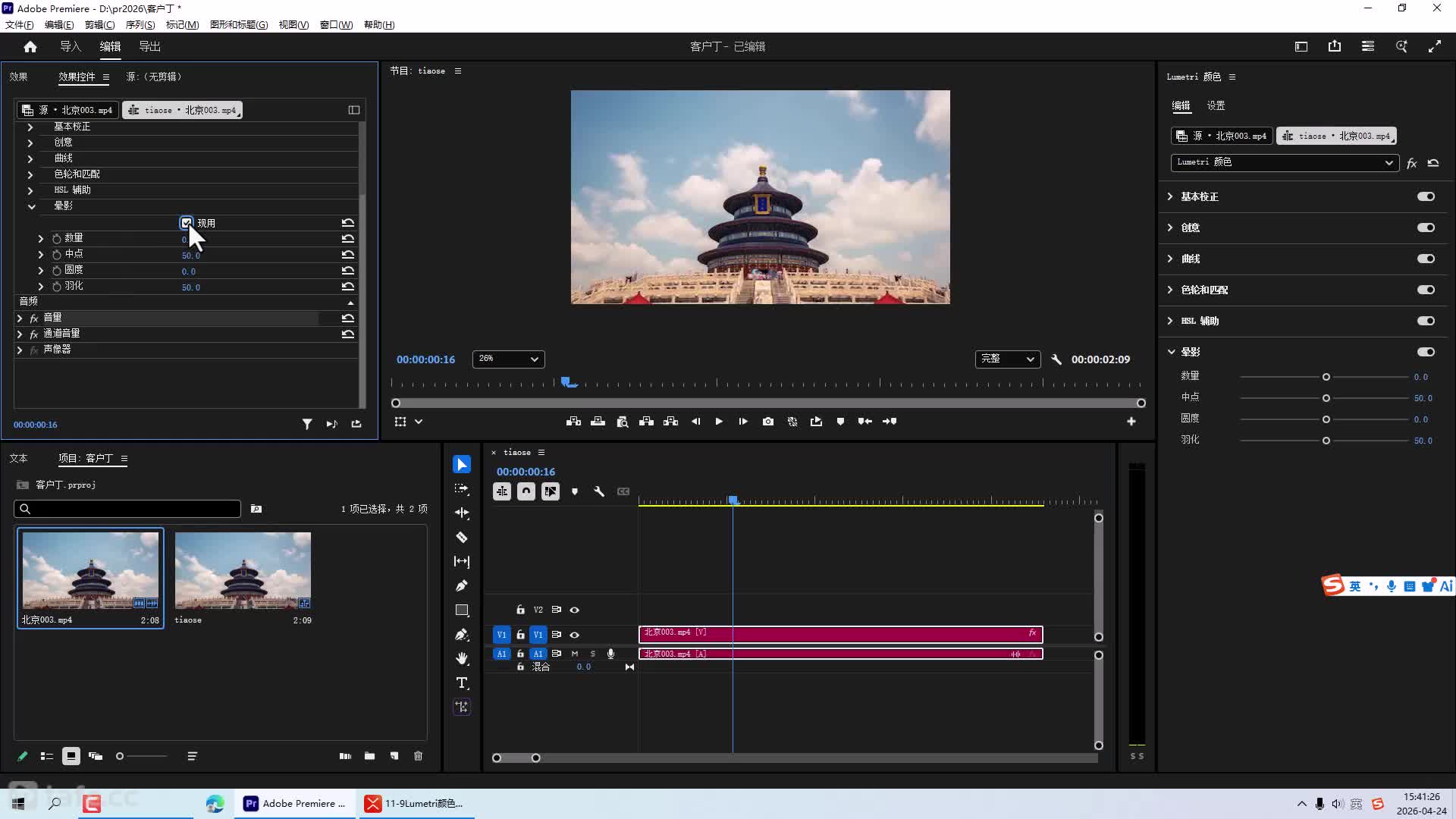
Task: Open 文件 menu
Action: [19, 24]
